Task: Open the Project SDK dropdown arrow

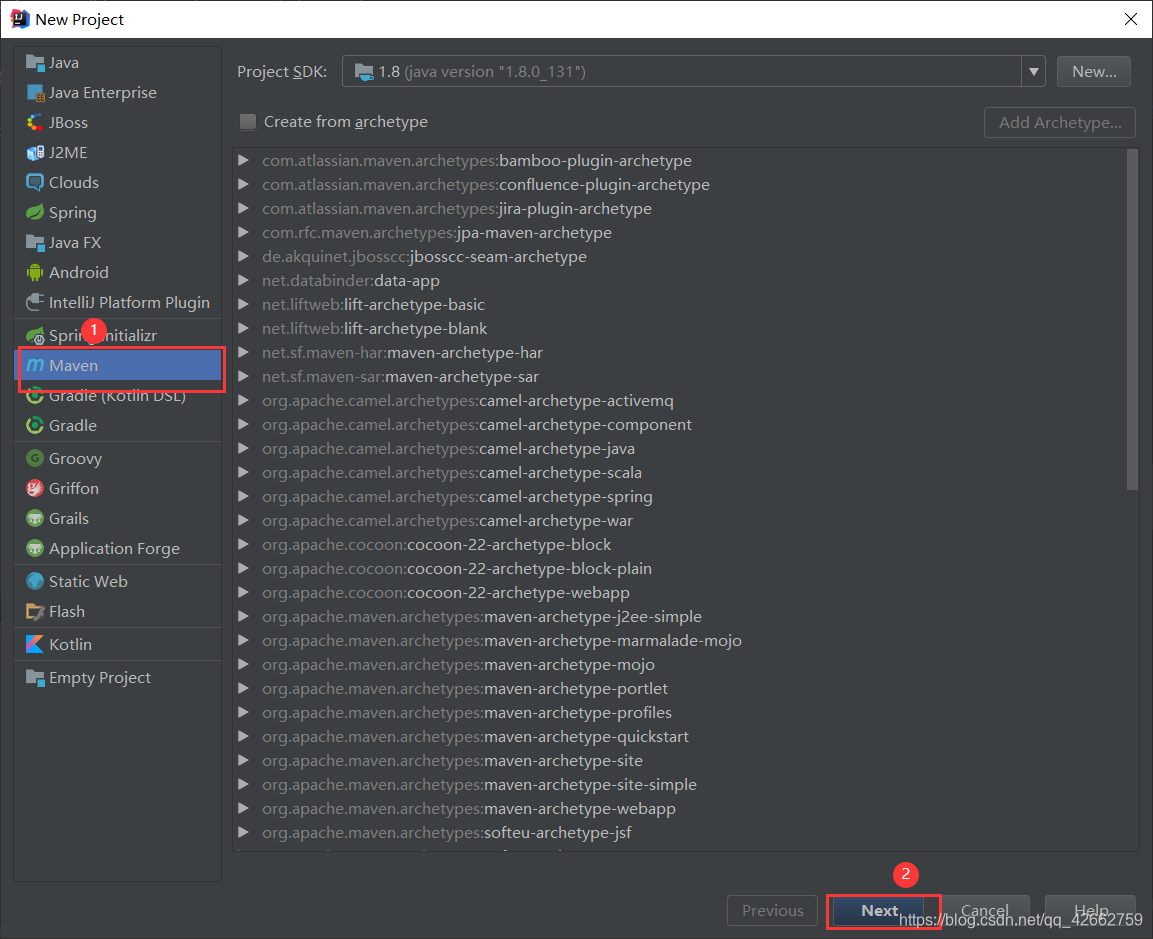Action: pos(1033,71)
